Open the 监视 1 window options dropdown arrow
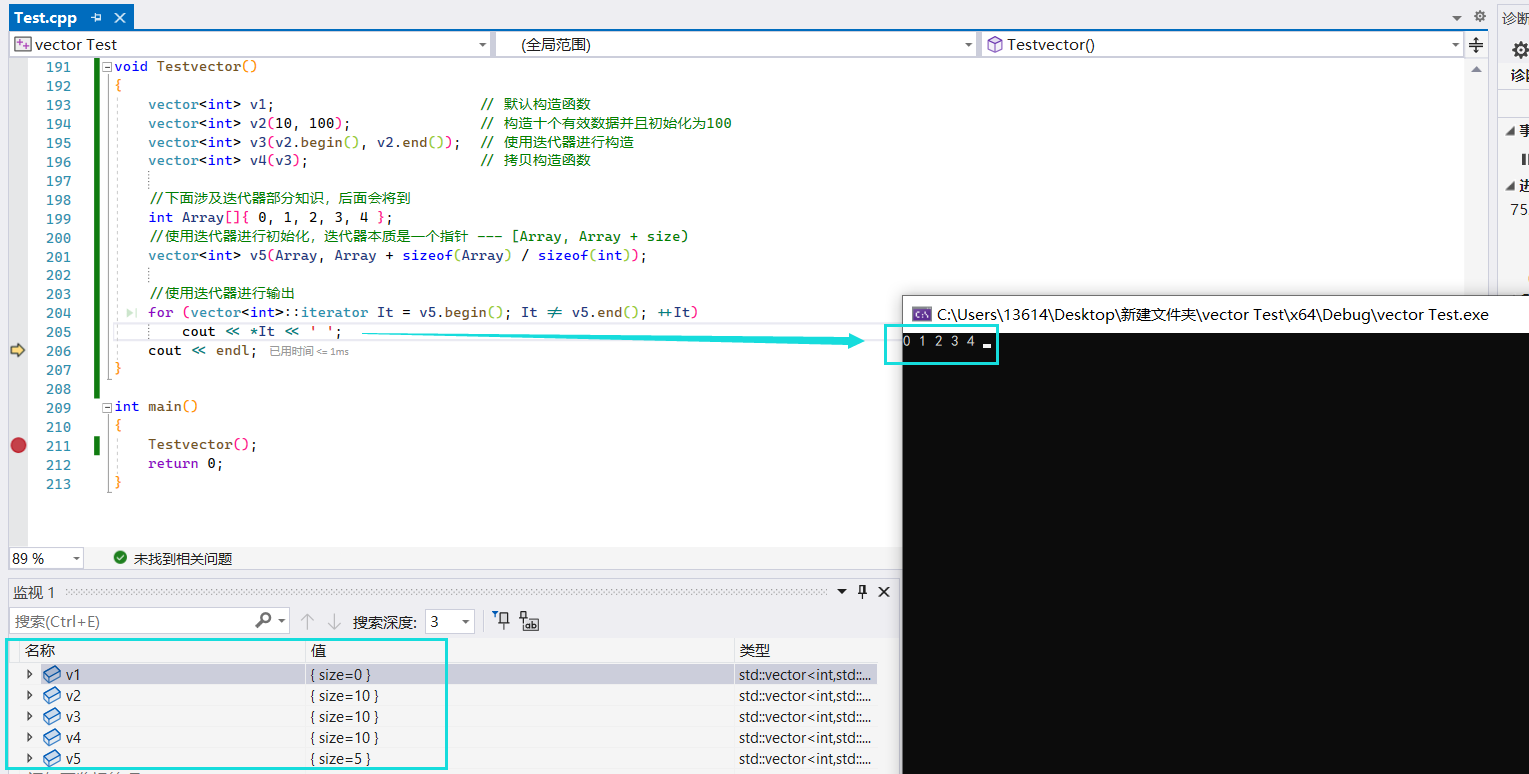 pyautogui.click(x=842, y=592)
